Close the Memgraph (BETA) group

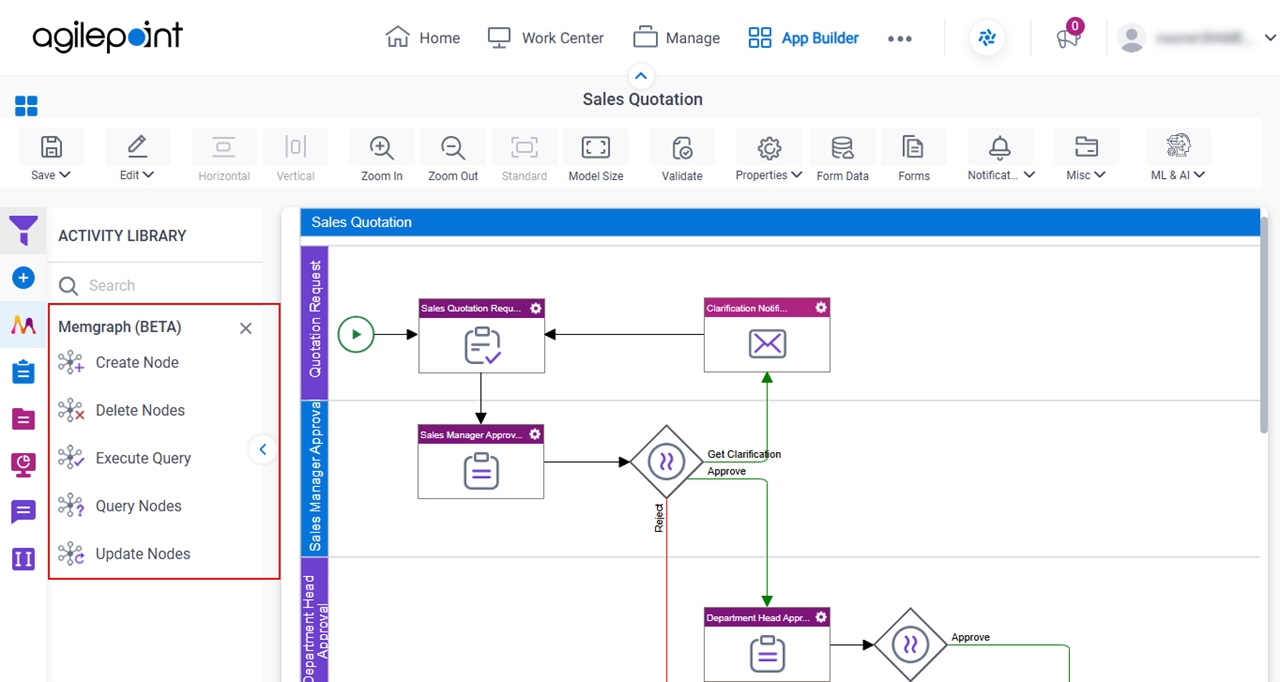click(x=246, y=328)
